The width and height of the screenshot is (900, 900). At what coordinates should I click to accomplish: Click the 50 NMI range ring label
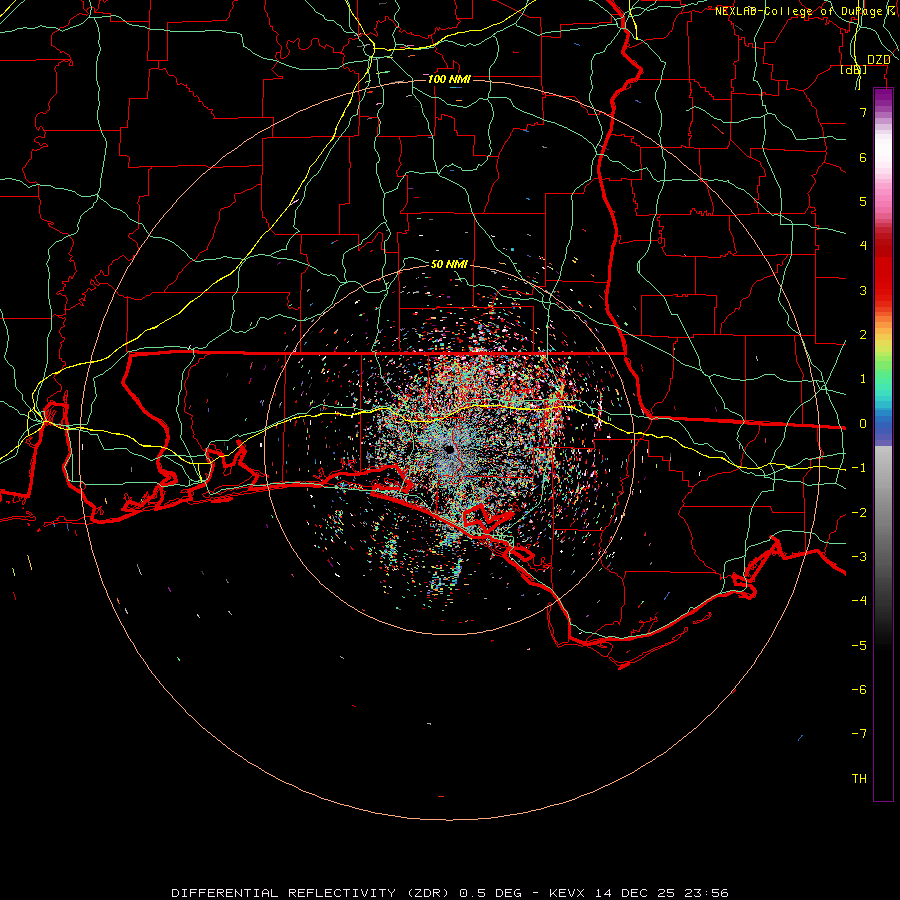[x=449, y=264]
